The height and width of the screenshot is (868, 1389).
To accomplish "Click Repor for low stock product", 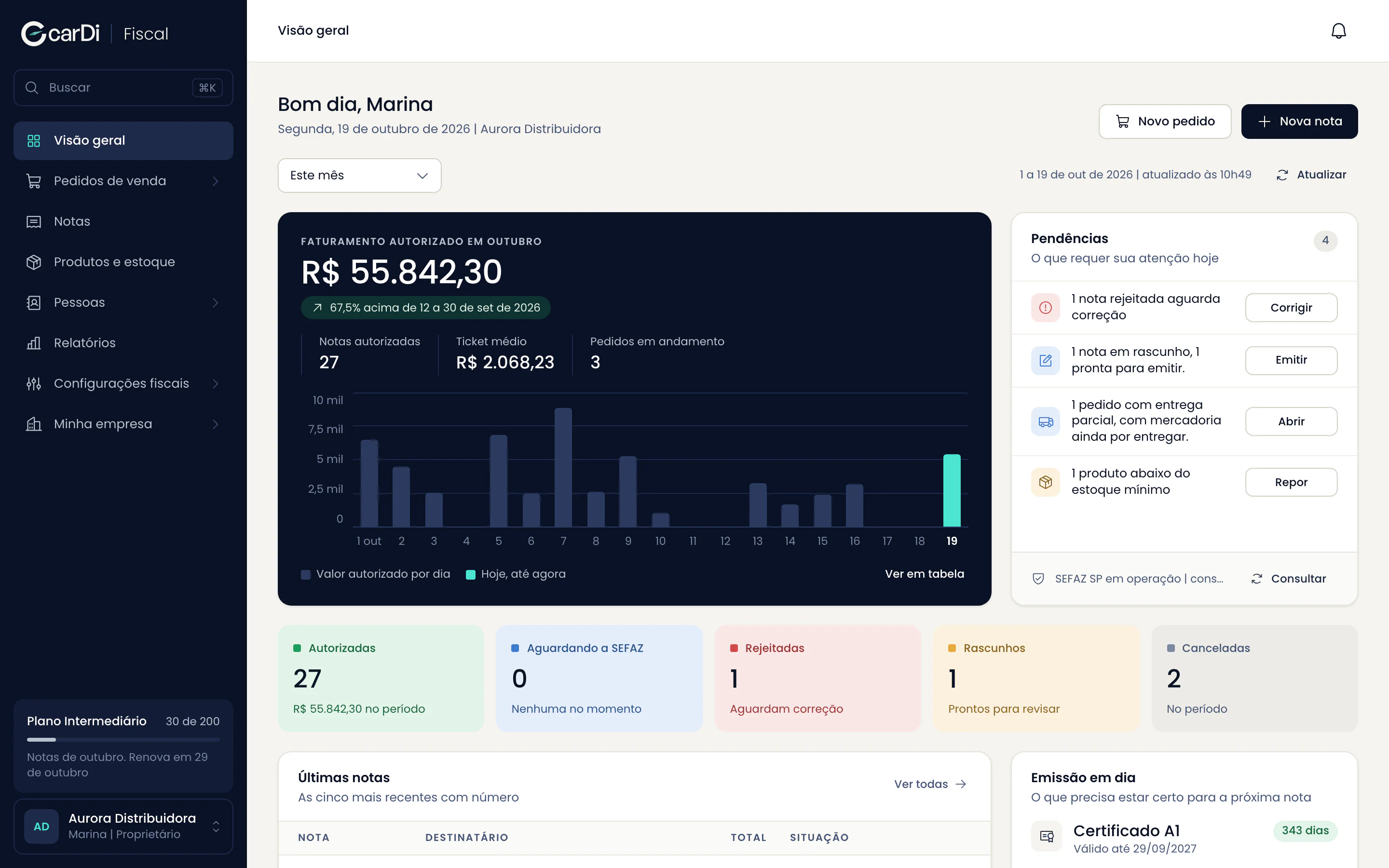I will (1291, 482).
